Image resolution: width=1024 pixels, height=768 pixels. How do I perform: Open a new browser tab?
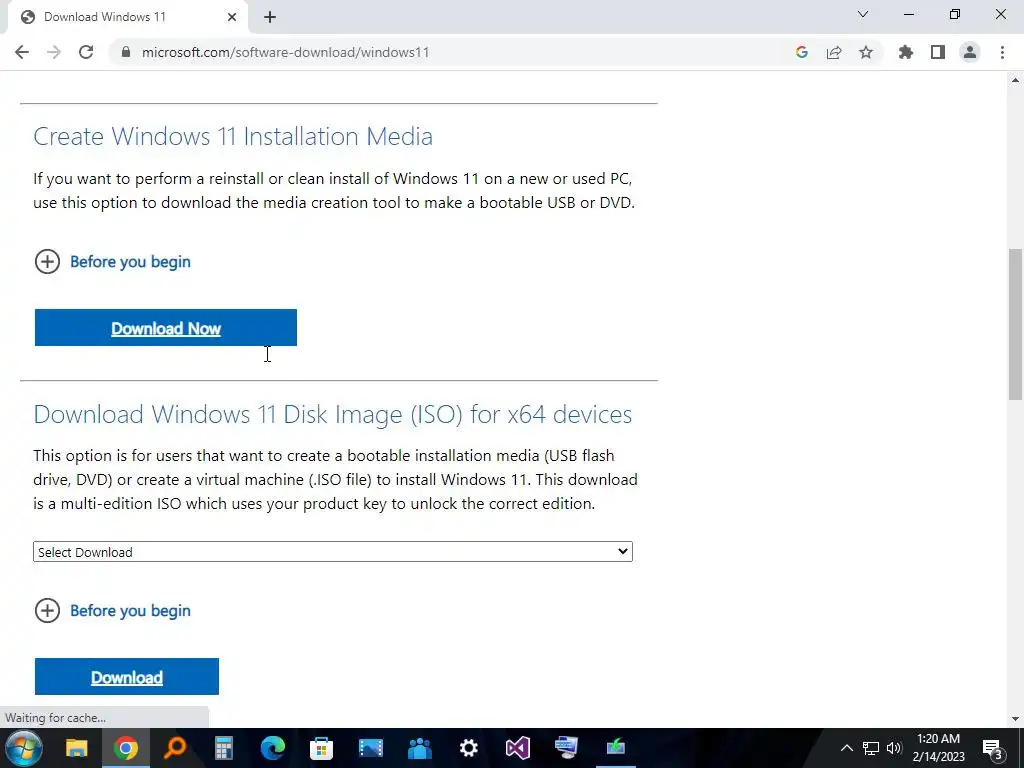[270, 17]
